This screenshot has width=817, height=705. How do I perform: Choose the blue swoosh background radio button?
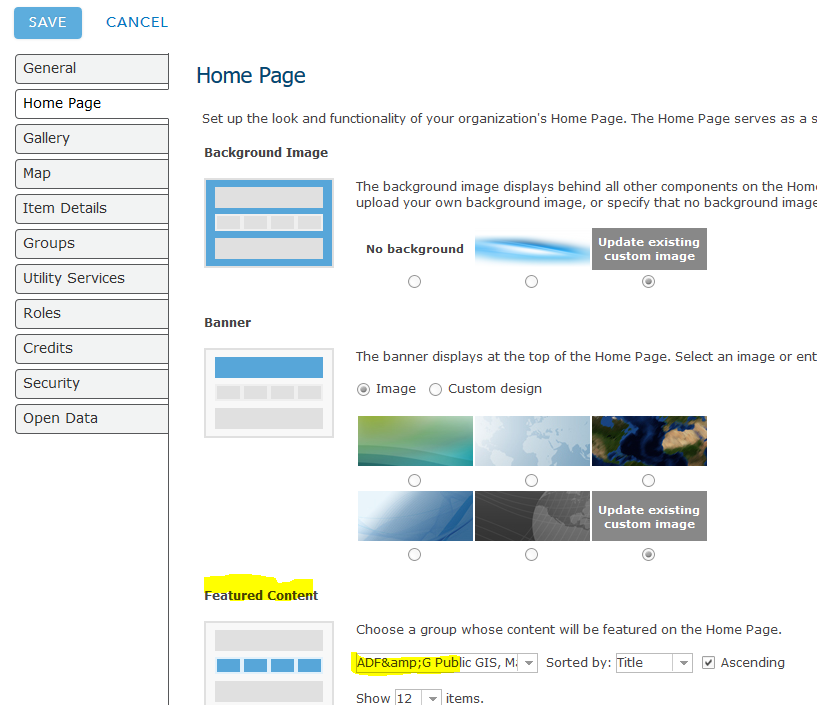(x=531, y=281)
